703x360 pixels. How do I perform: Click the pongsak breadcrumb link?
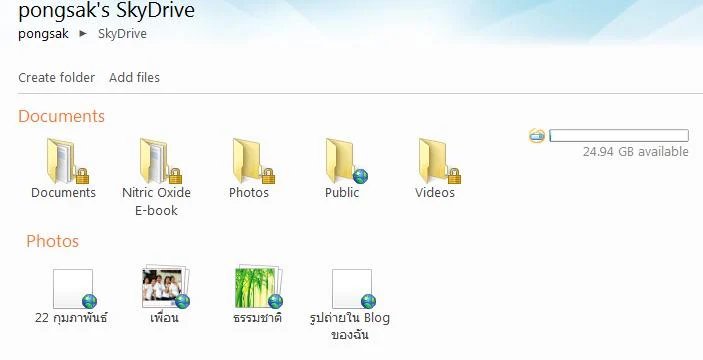point(43,34)
